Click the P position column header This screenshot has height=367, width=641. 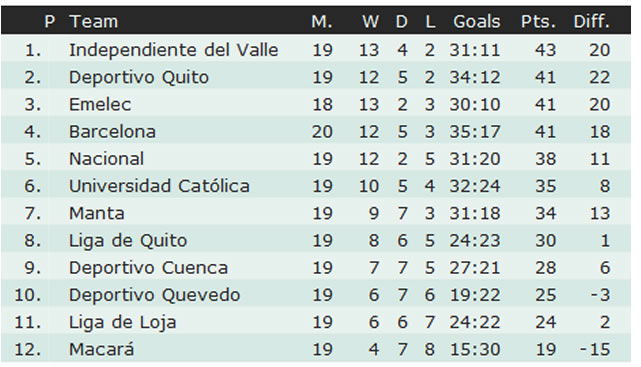click(49, 21)
